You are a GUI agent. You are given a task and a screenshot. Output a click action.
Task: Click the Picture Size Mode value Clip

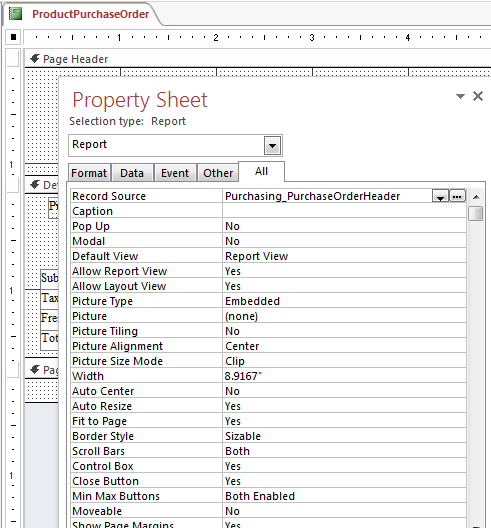235,361
